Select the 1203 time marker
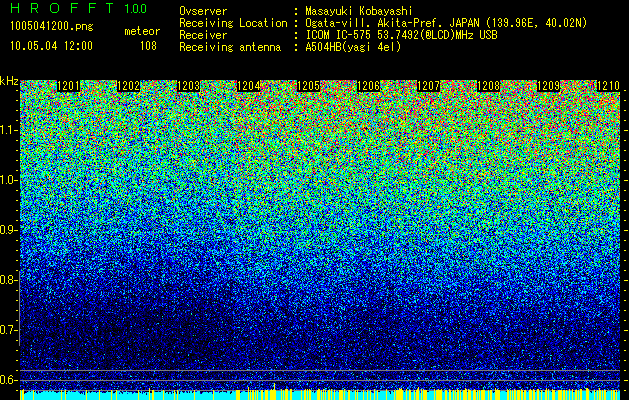Screen dimensions: 629x400 (x=189, y=86)
